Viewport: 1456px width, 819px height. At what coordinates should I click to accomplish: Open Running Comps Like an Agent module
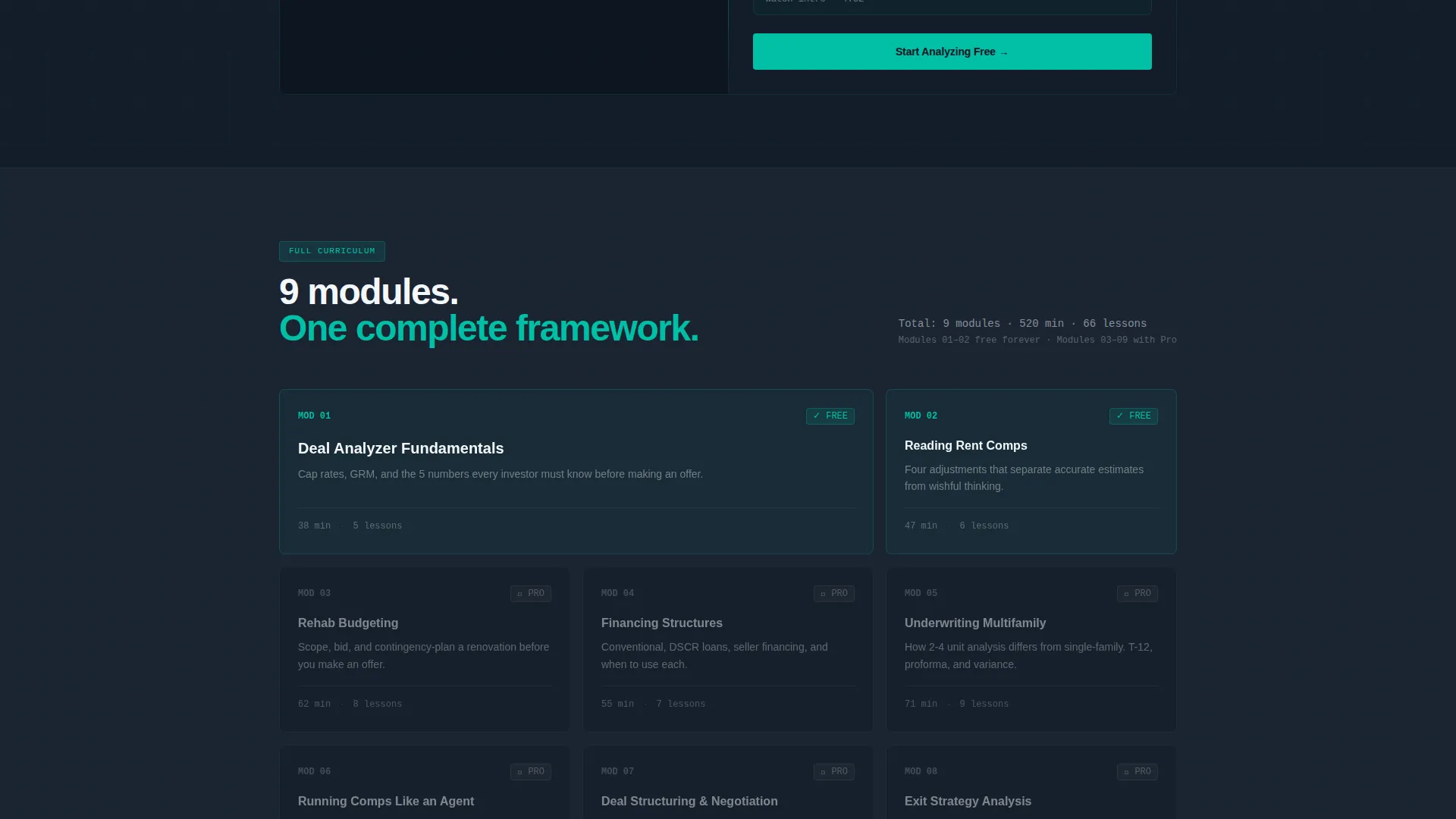click(425, 783)
